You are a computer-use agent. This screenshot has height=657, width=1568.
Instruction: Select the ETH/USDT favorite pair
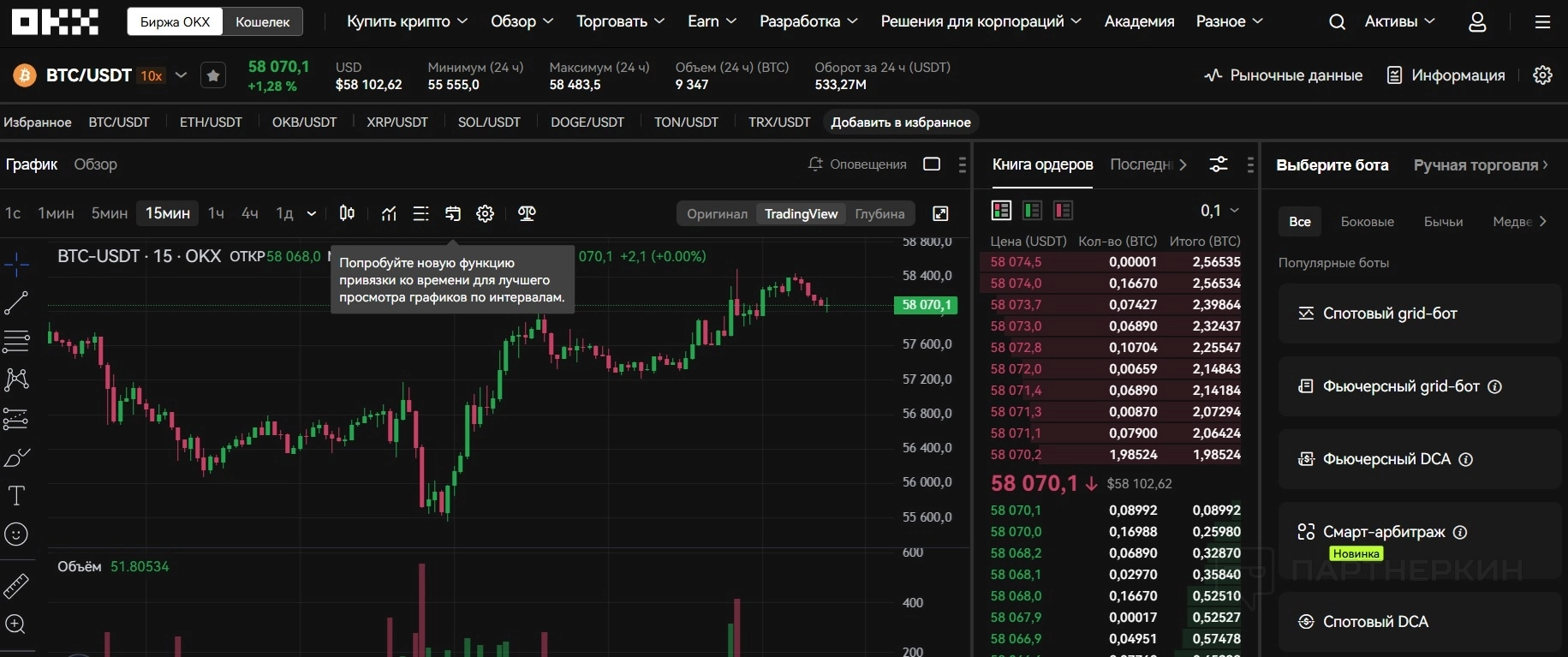(211, 122)
